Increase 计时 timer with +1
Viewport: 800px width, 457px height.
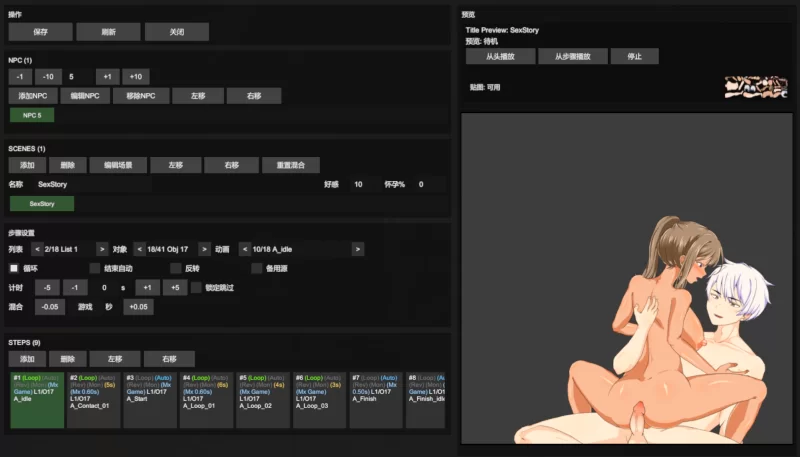click(147, 288)
